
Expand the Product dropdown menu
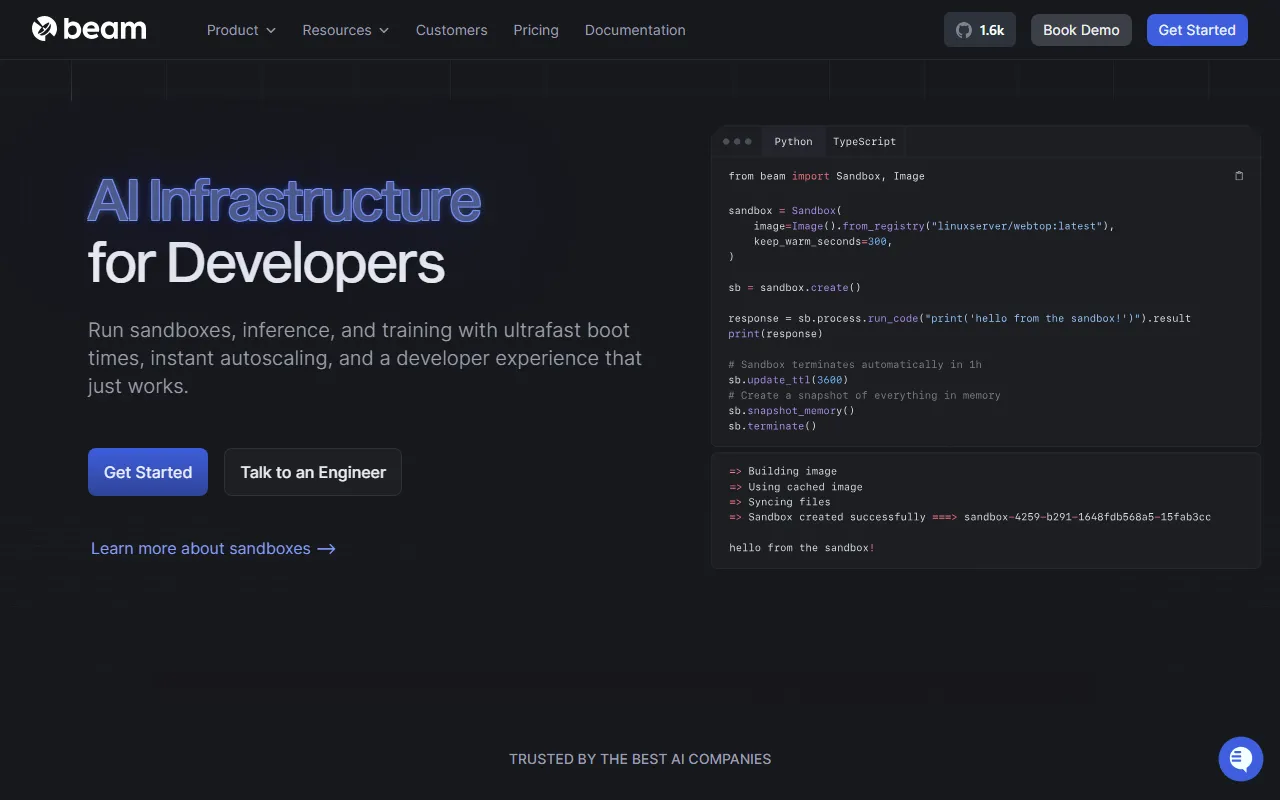click(232, 30)
